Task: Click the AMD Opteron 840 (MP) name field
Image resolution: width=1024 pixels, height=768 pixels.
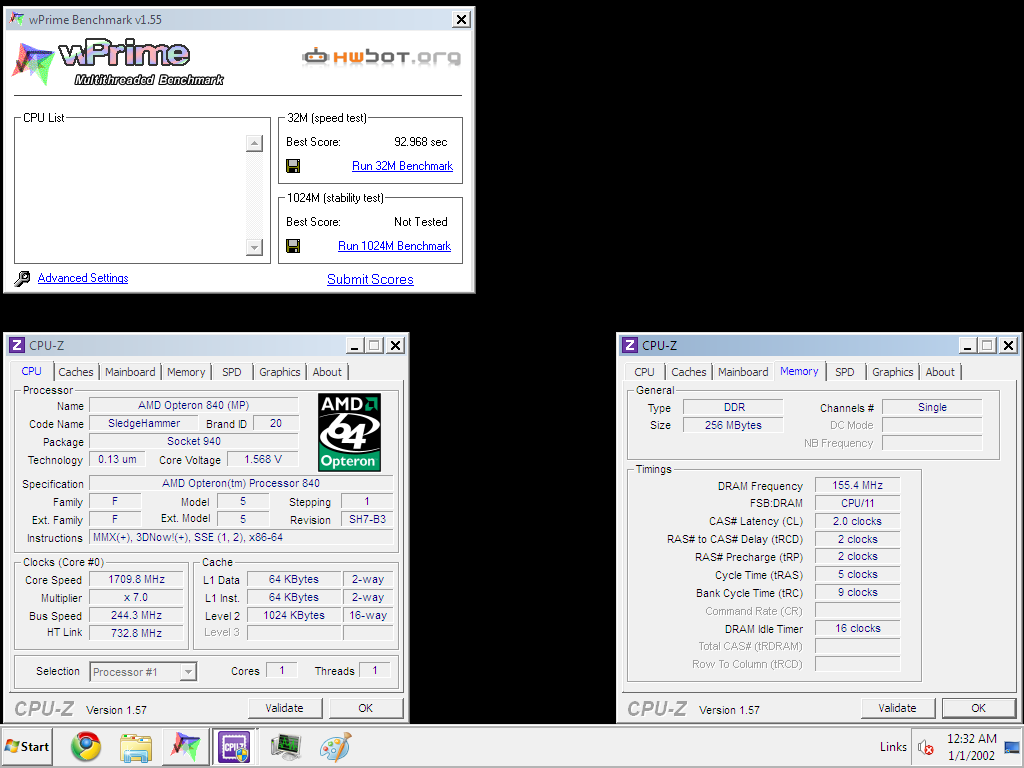Action: 194,405
